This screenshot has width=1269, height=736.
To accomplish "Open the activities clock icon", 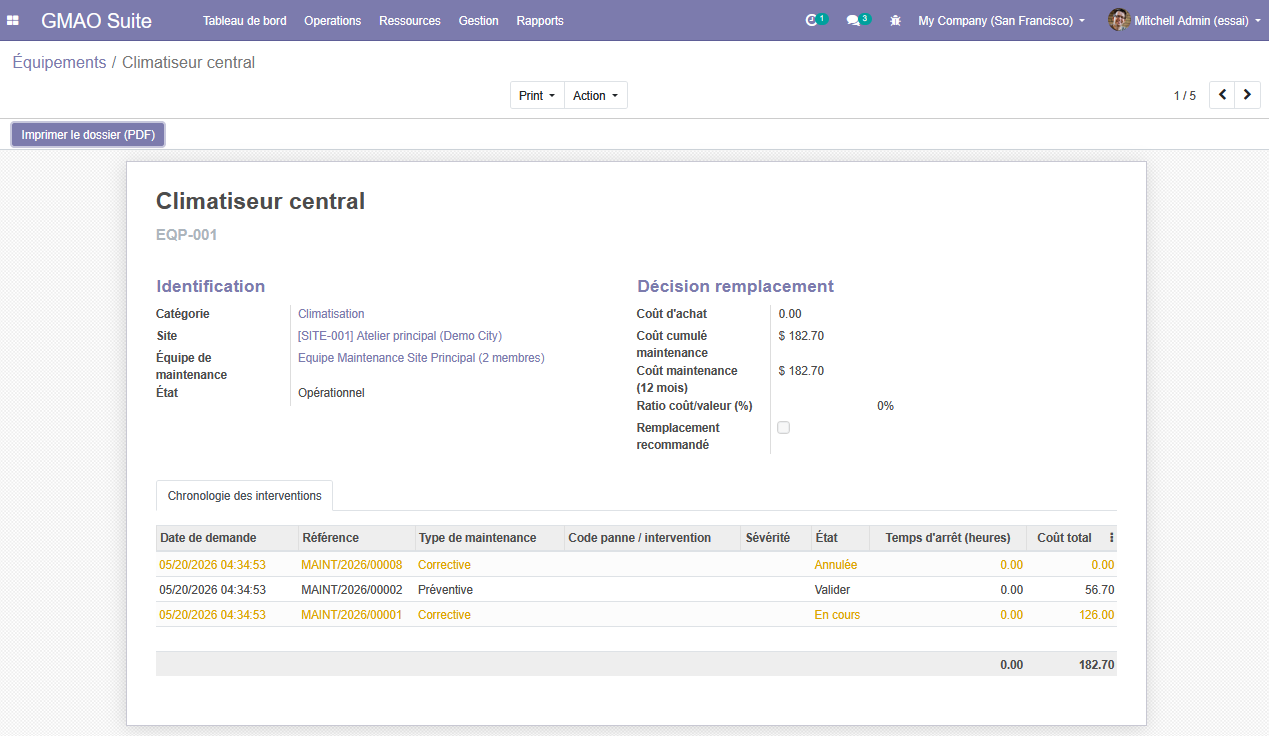I will point(812,20).
